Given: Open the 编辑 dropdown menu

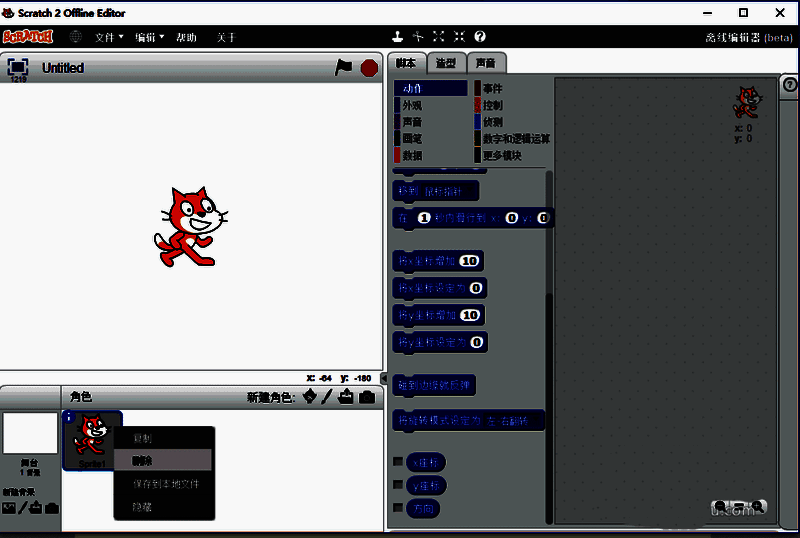Looking at the screenshot, I should pos(150,37).
